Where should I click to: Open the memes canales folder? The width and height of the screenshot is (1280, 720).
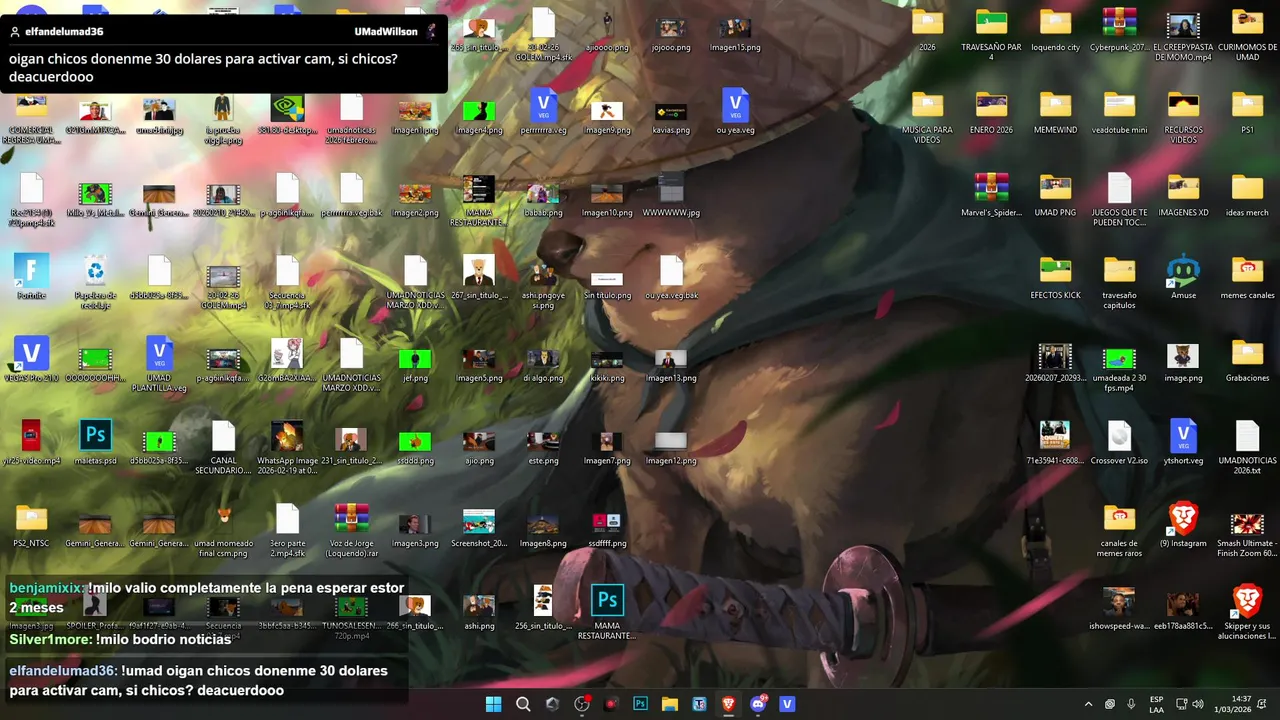click(x=1247, y=277)
